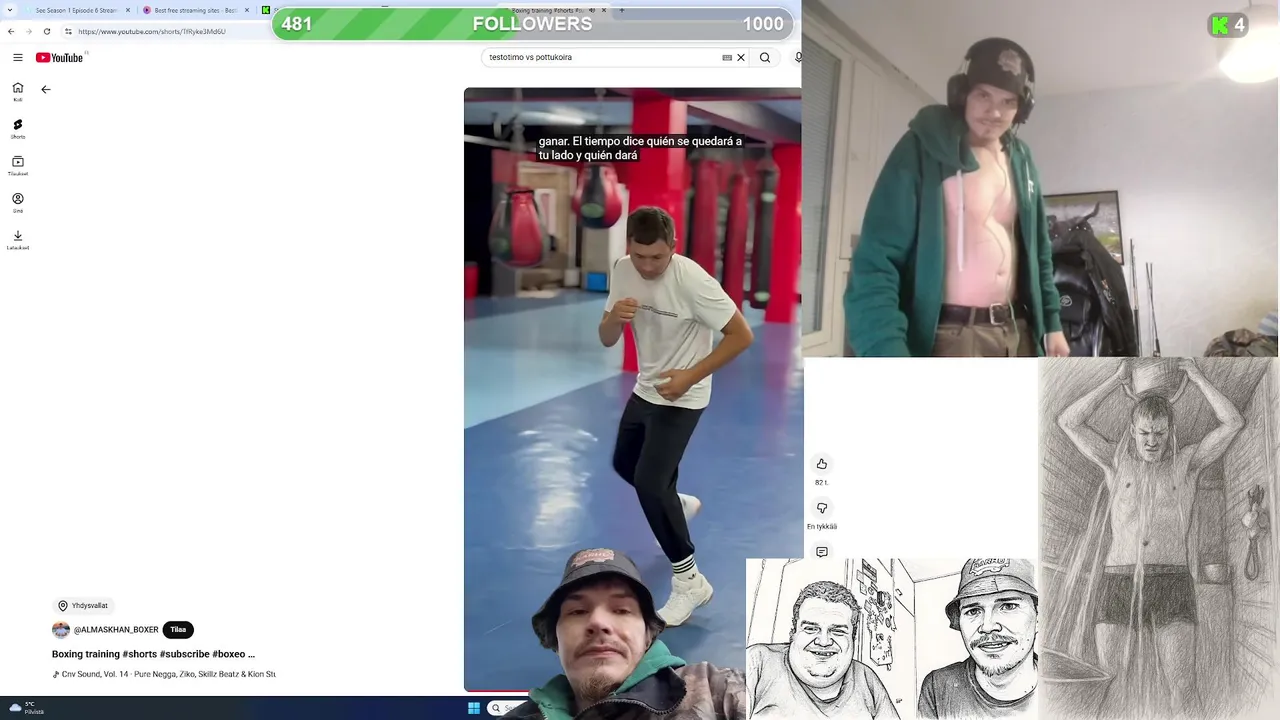Pause the boxing Short video
The height and width of the screenshot is (720, 1280).
tap(632, 390)
